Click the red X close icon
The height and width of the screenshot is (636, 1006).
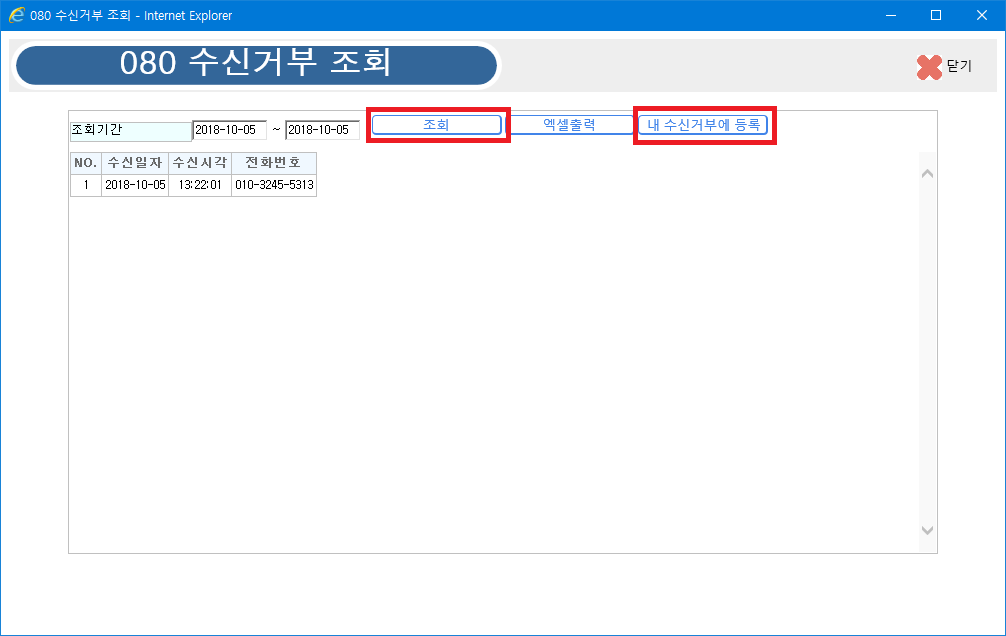point(929,67)
